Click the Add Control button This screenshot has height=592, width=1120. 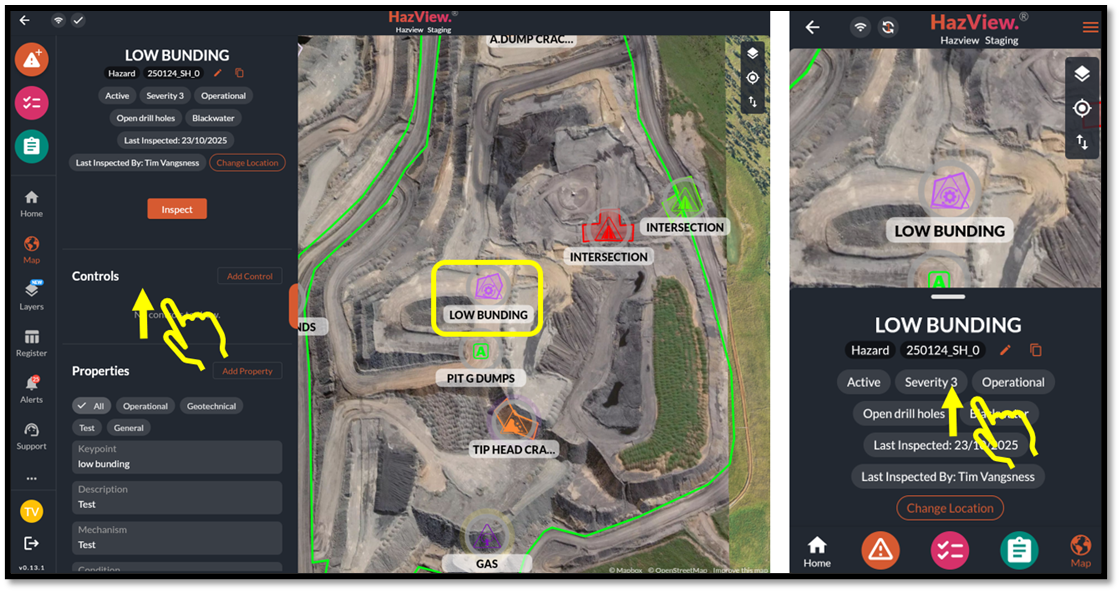pyautogui.click(x=249, y=276)
